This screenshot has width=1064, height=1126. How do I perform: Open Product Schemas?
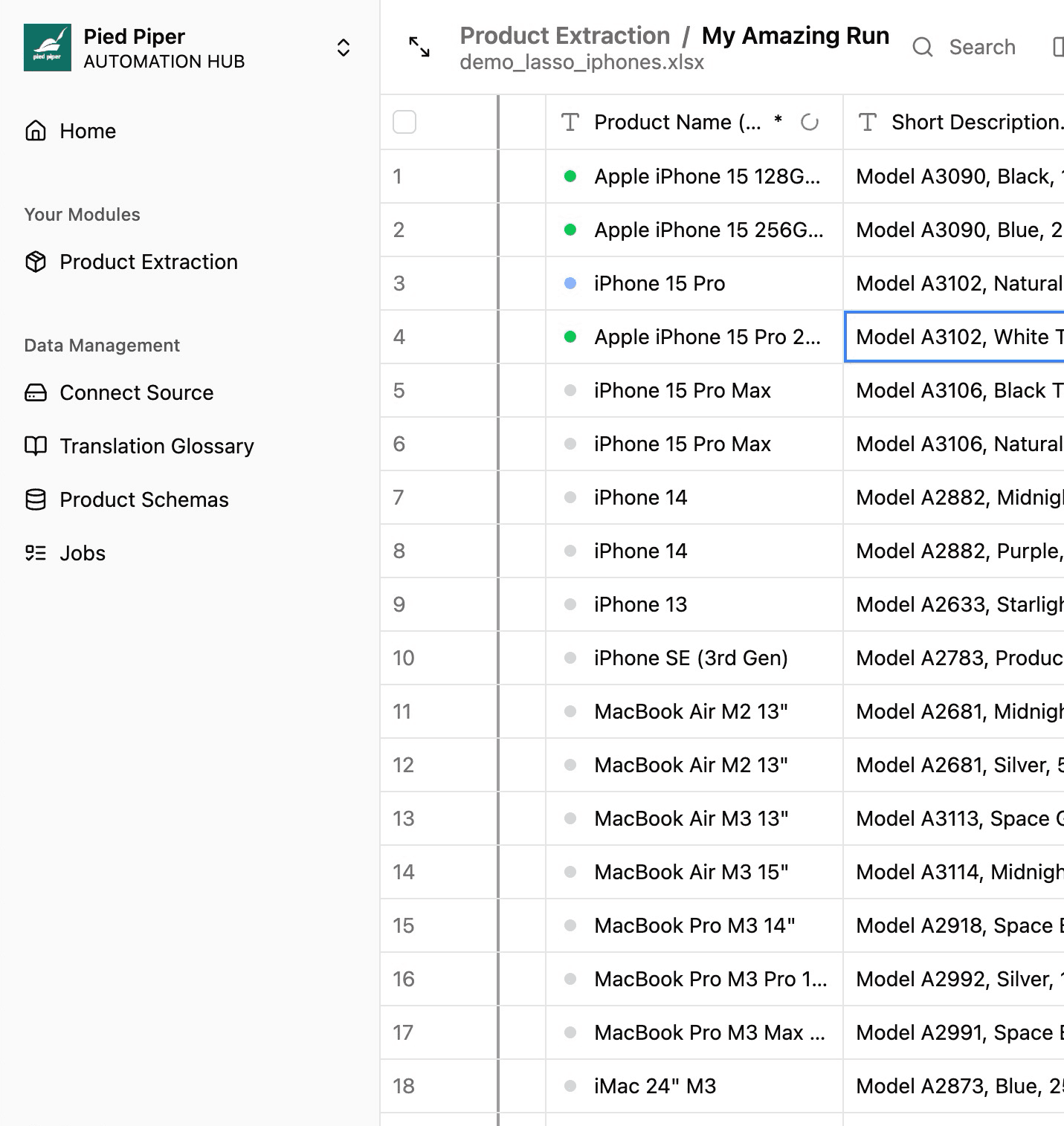(x=144, y=499)
